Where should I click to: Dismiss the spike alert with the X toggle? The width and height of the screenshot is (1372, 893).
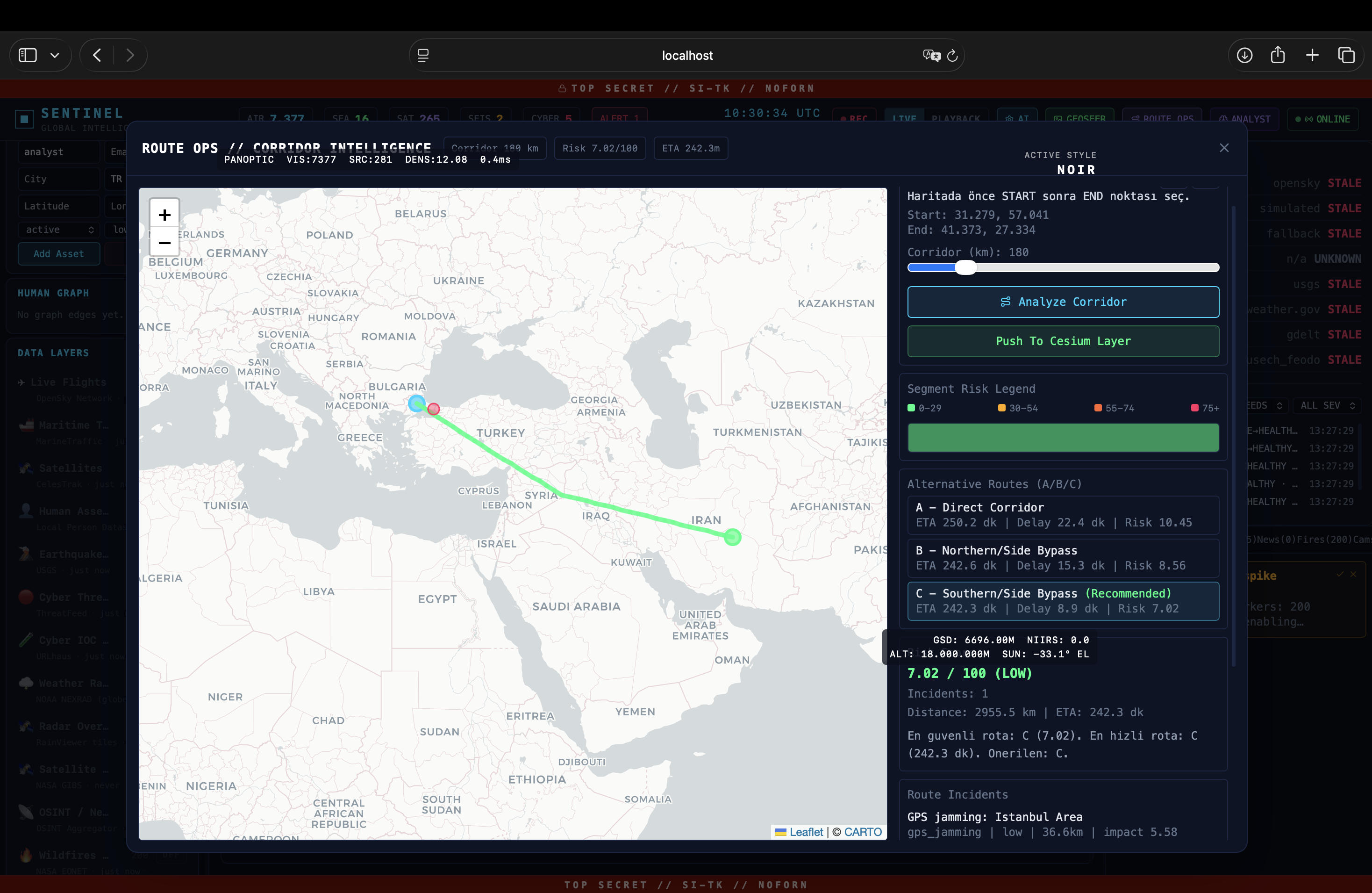(1354, 575)
